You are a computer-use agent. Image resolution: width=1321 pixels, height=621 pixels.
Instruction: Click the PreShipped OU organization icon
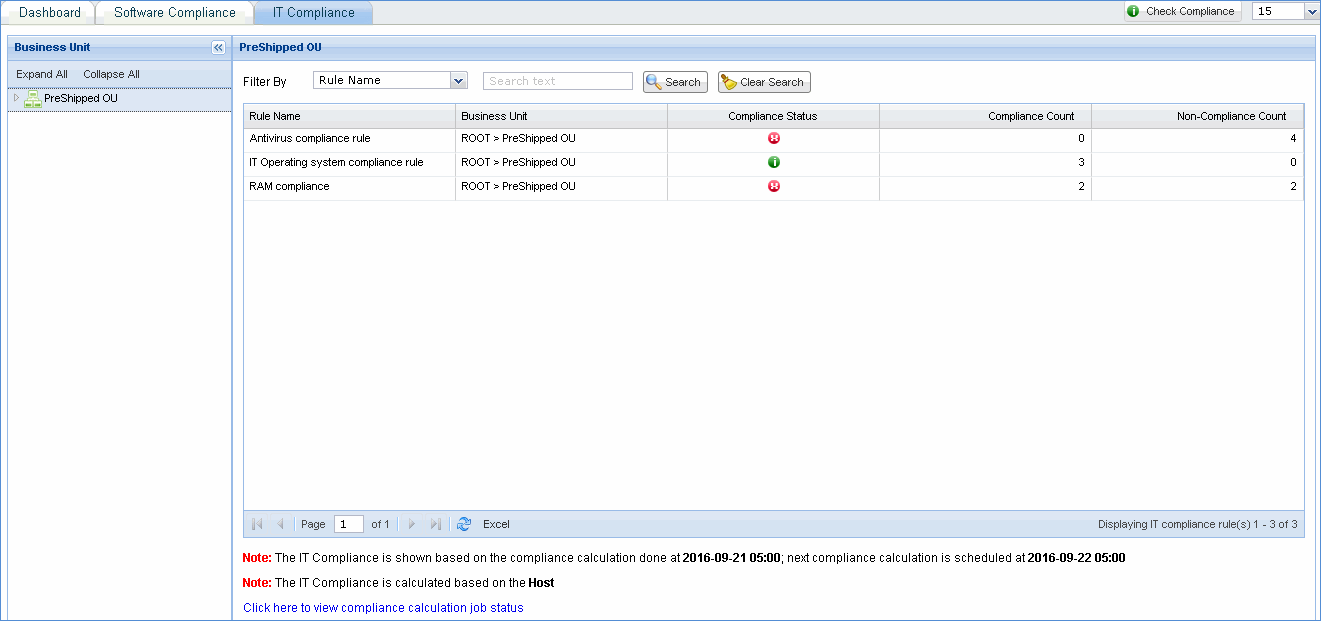click(32, 98)
